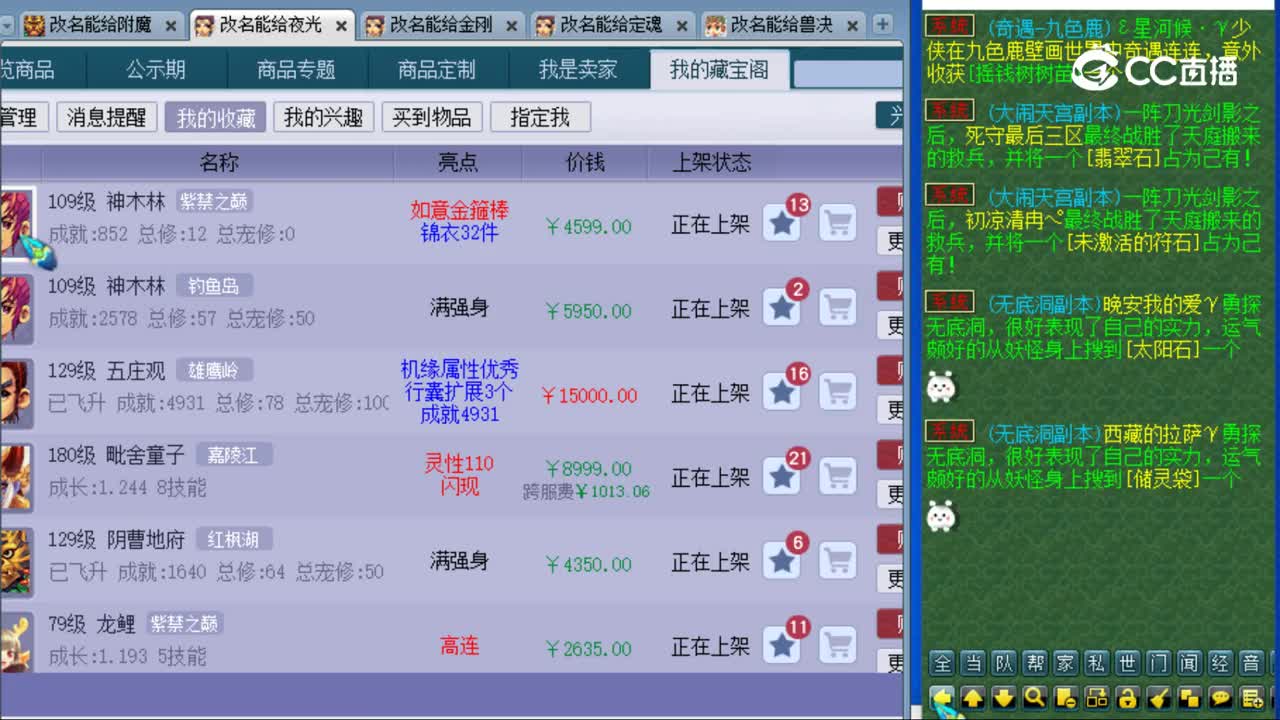Select the 帮 chat channel button
Screen dimensions: 1280x720
click(x=1035, y=663)
